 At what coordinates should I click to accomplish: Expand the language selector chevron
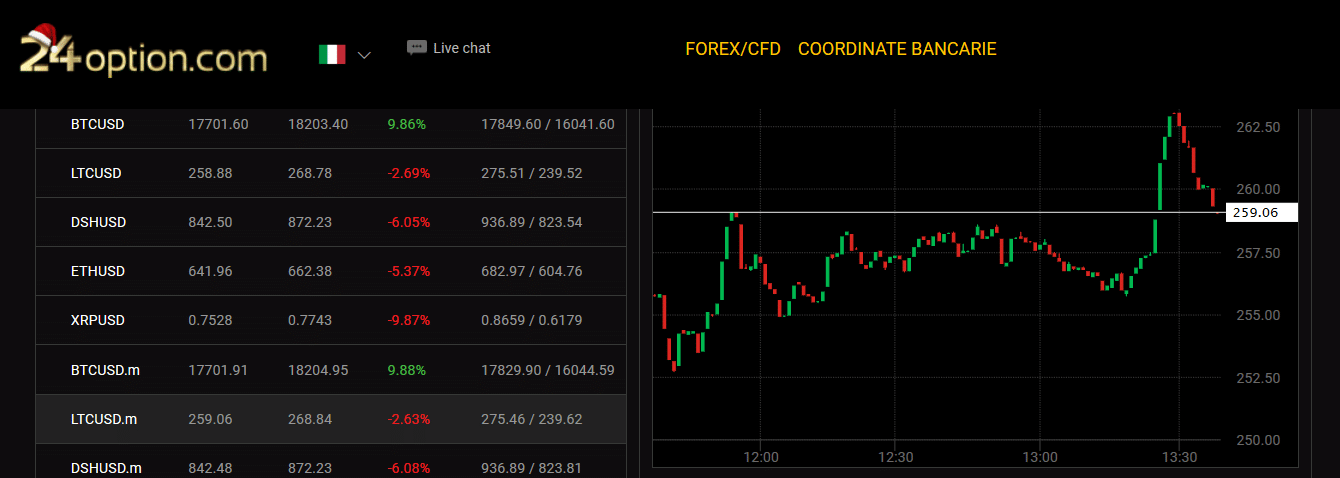[x=364, y=55]
